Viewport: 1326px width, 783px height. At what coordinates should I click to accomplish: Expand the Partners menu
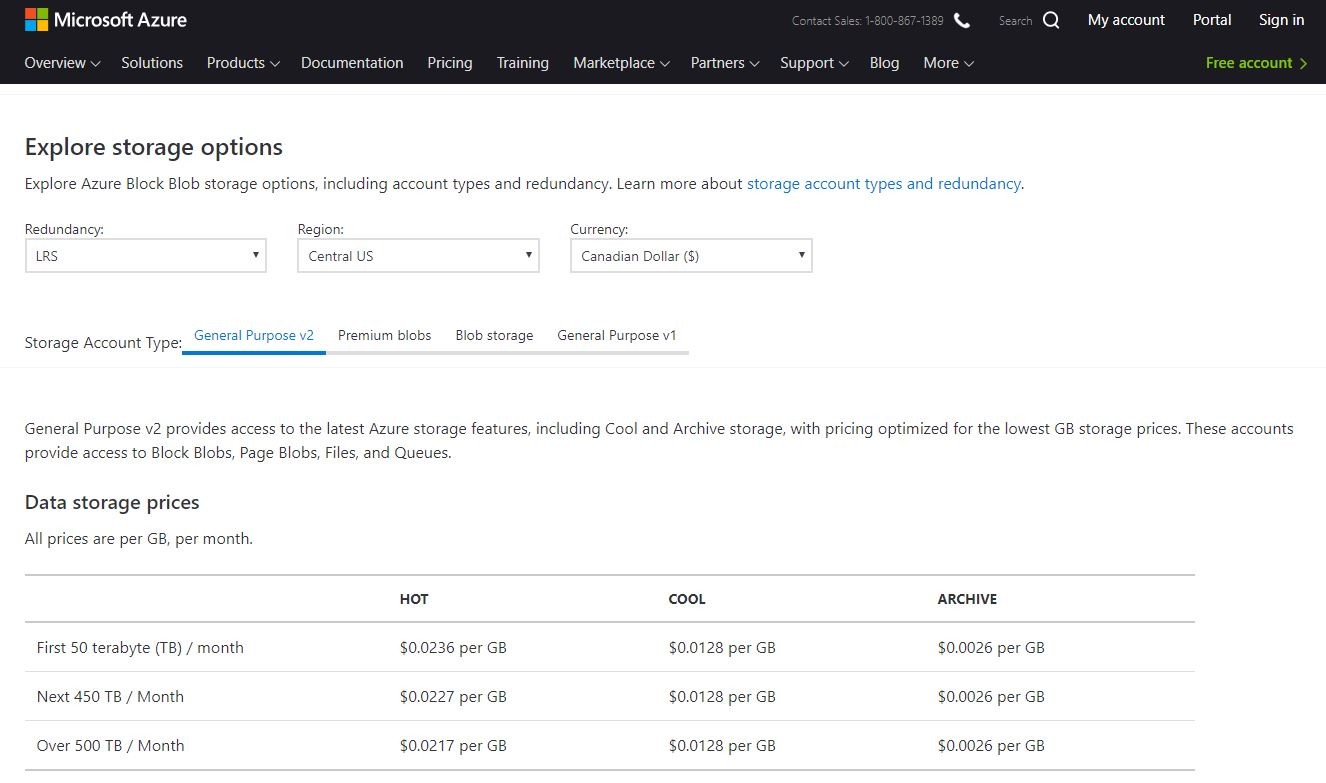724,63
